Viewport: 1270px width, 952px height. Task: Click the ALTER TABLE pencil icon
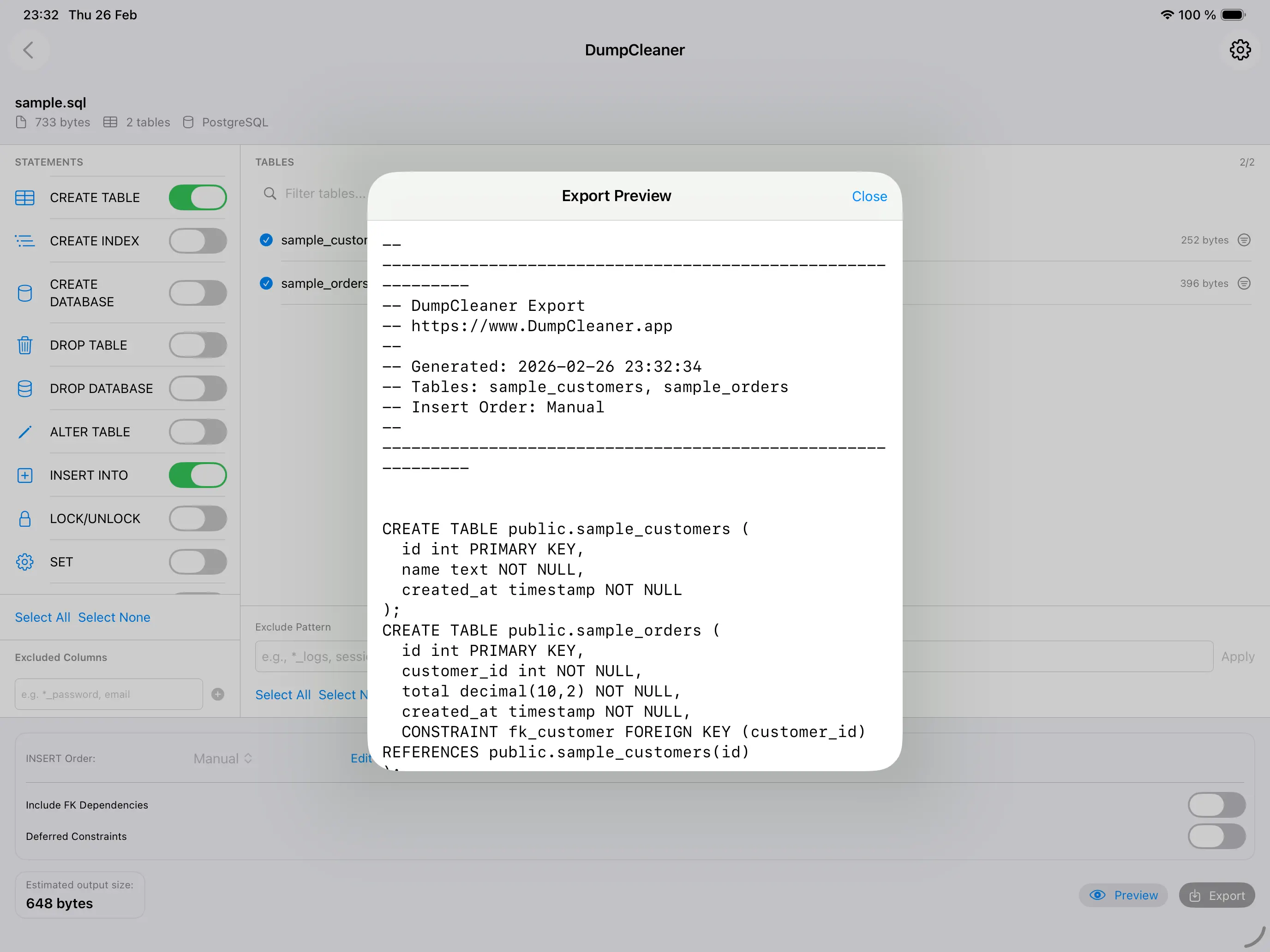24,432
